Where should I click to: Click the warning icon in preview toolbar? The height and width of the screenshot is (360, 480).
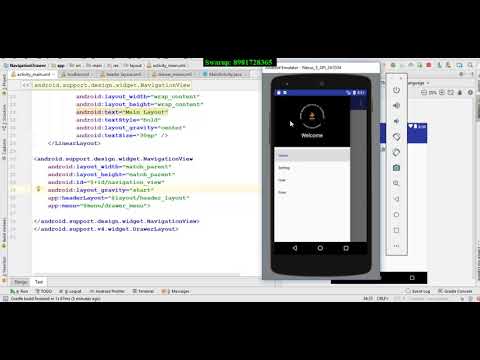pyautogui.click(x=470, y=92)
